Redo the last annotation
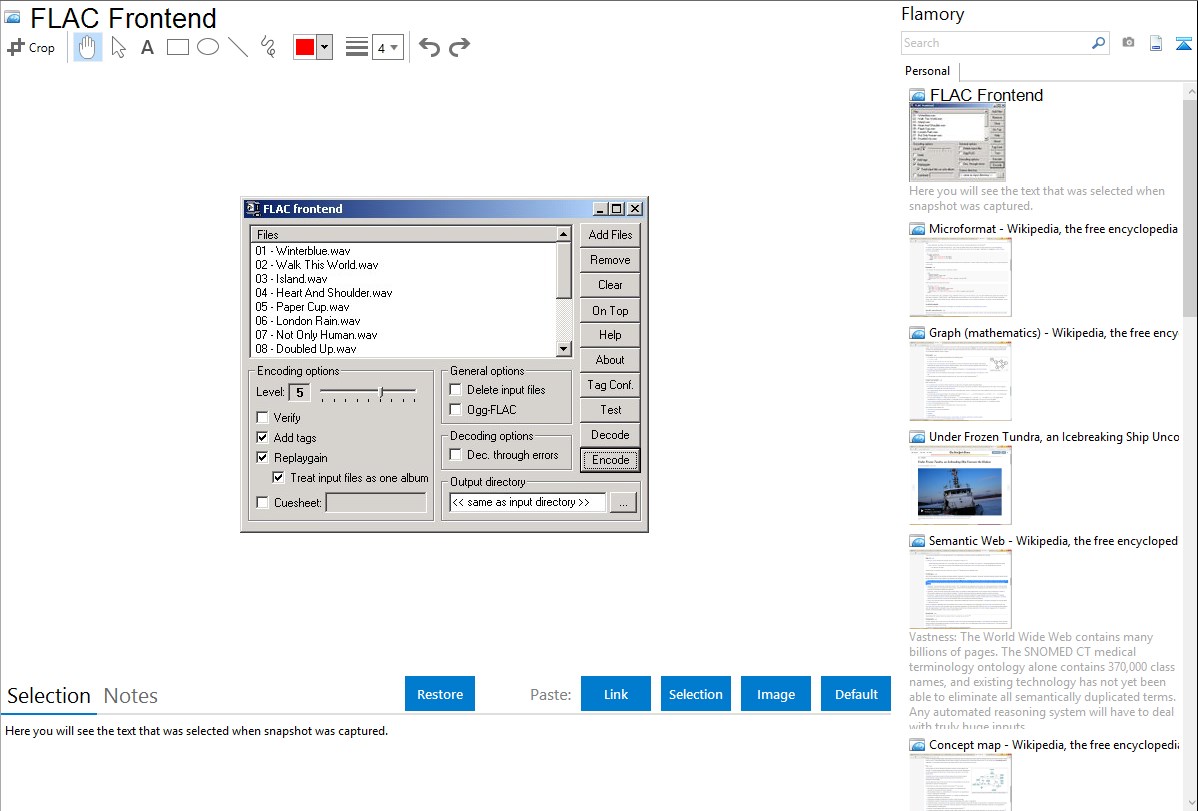Viewport: 1198px width, 811px height. 459,47
